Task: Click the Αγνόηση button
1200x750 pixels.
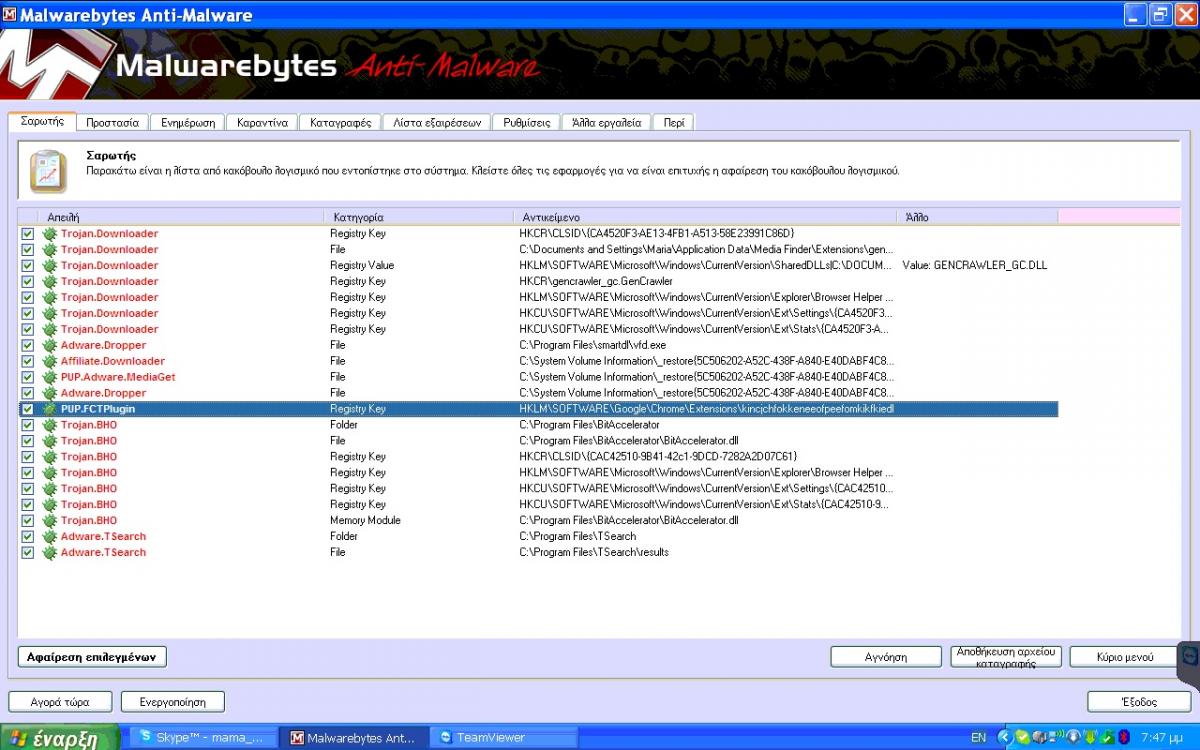Action: (x=886, y=657)
